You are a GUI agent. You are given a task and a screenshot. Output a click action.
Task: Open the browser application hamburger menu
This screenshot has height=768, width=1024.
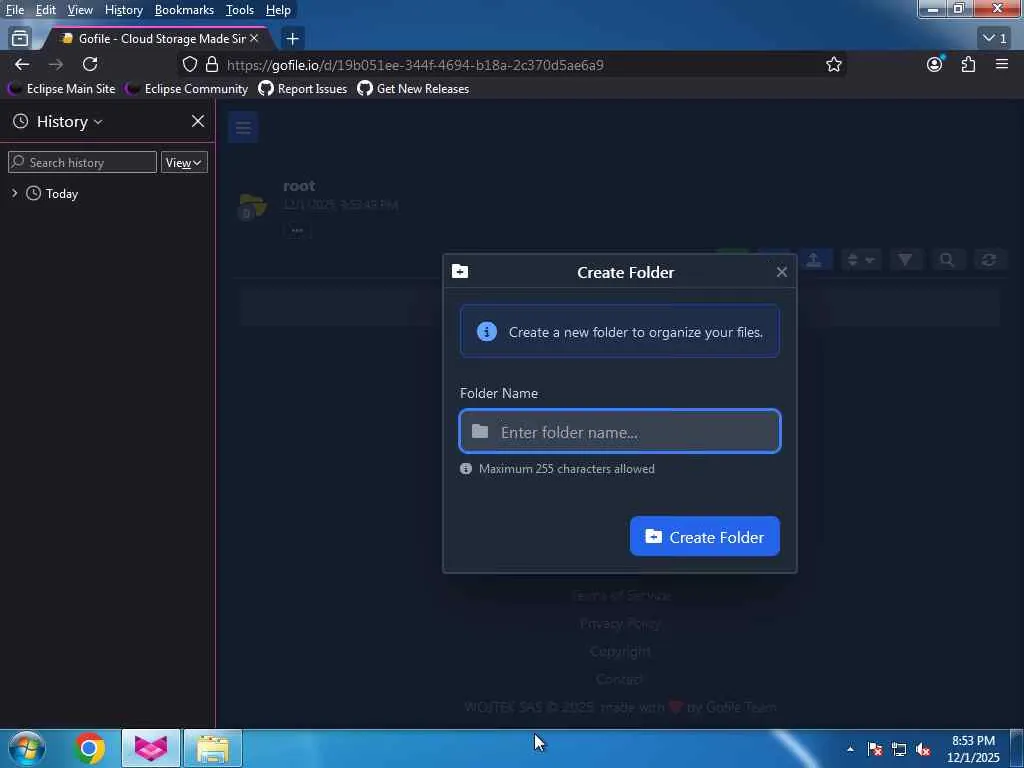tap(1002, 64)
